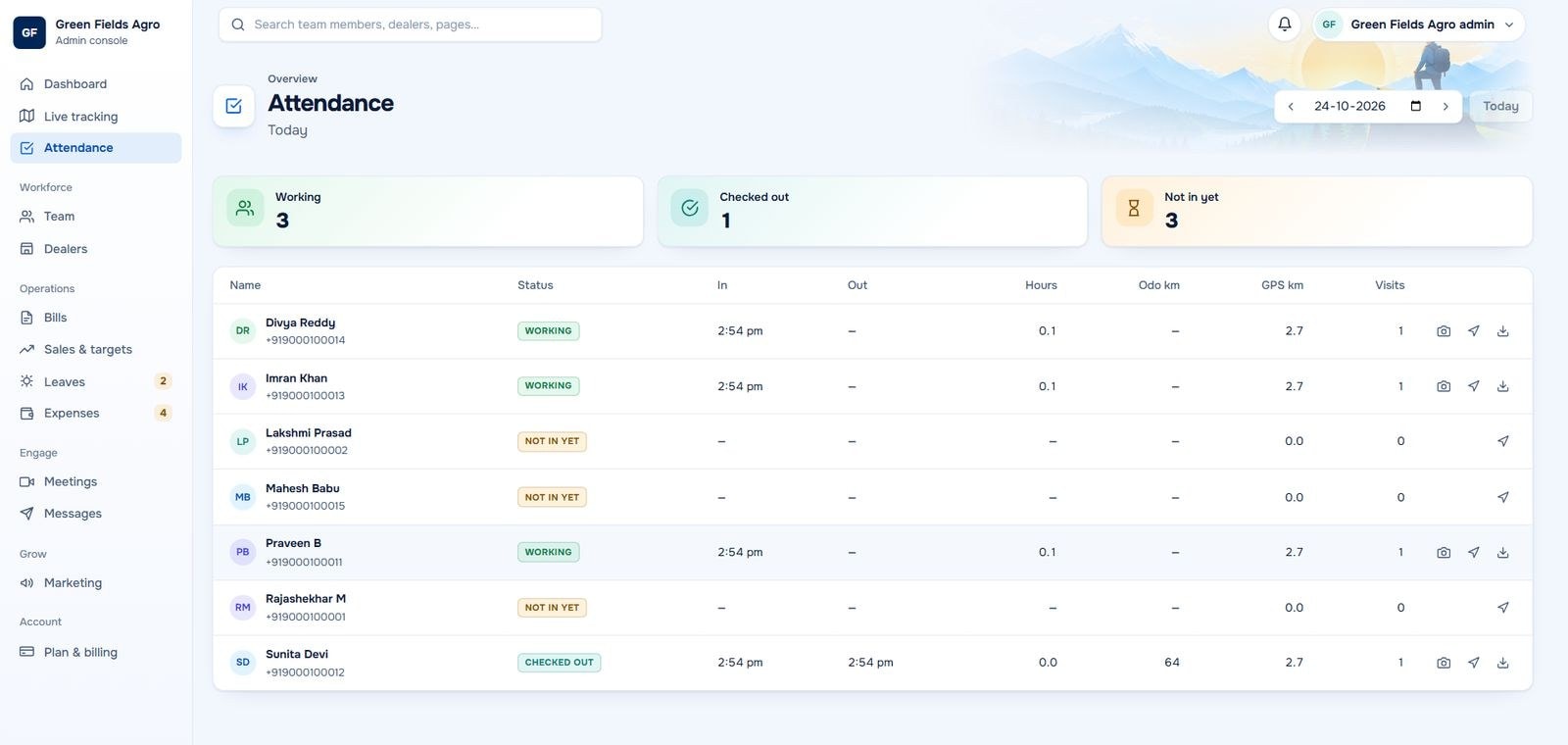Open location for Divya Reddy's row
Image resolution: width=1568 pixels, height=745 pixels.
[x=1473, y=331]
